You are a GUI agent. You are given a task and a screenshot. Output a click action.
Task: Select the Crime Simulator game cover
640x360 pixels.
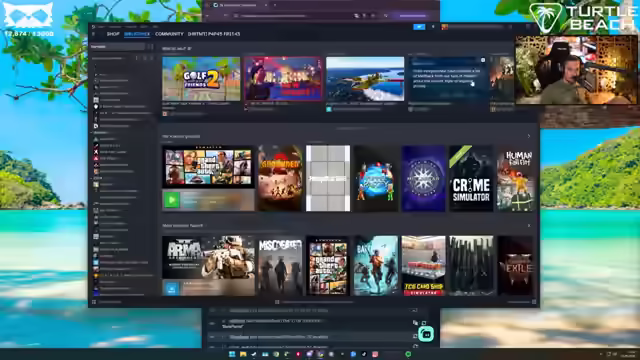pyautogui.click(x=471, y=178)
